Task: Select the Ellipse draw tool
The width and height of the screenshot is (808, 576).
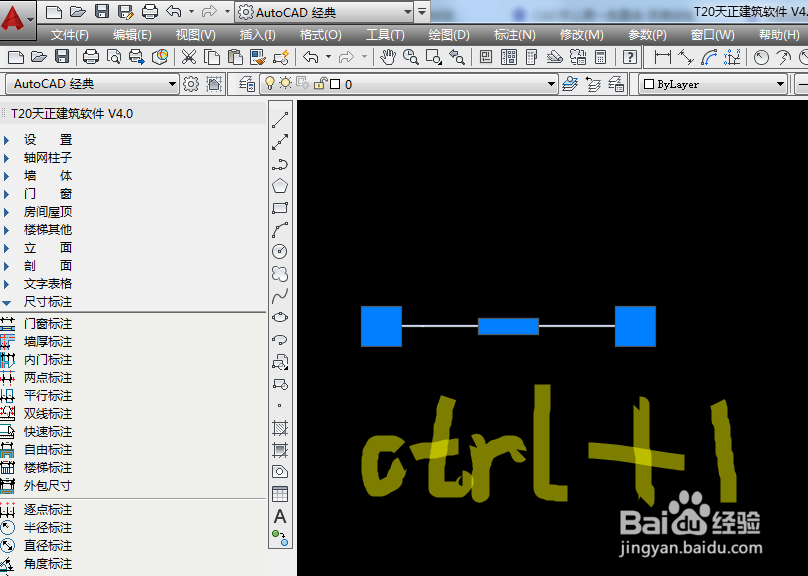Action: [x=280, y=317]
